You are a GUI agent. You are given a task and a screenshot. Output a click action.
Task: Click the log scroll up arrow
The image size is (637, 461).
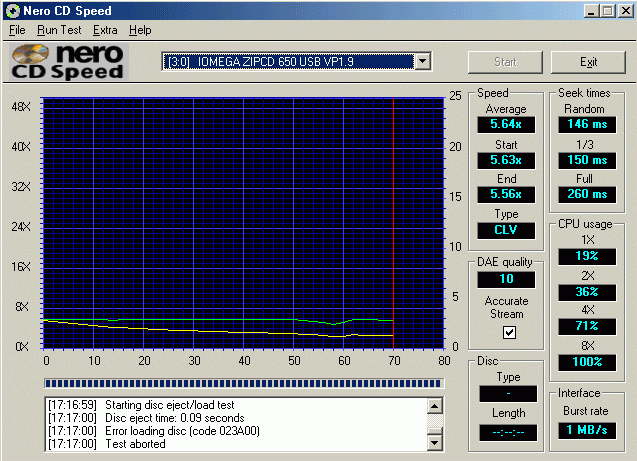(435, 406)
